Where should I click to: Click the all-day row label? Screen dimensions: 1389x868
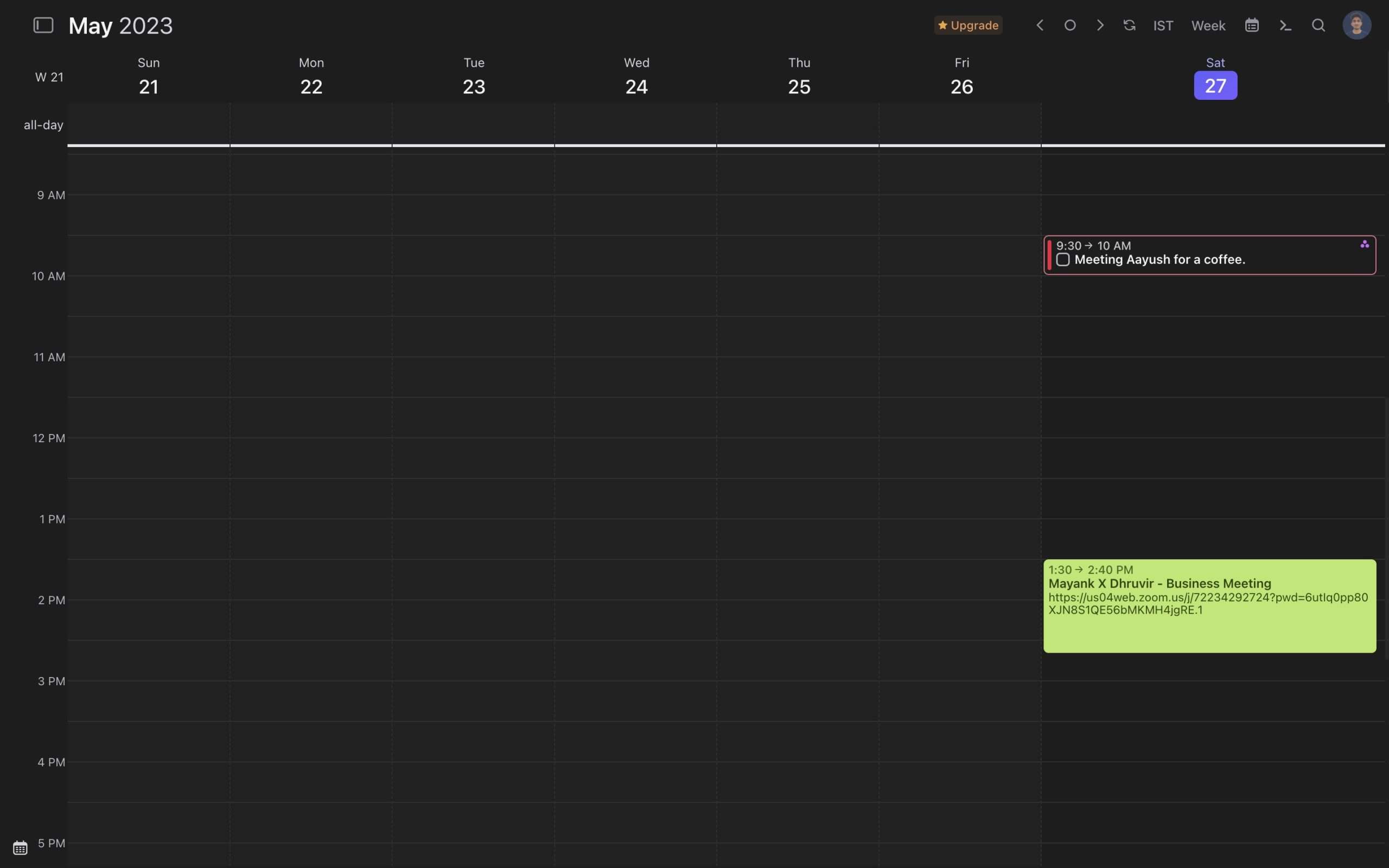coord(43,125)
